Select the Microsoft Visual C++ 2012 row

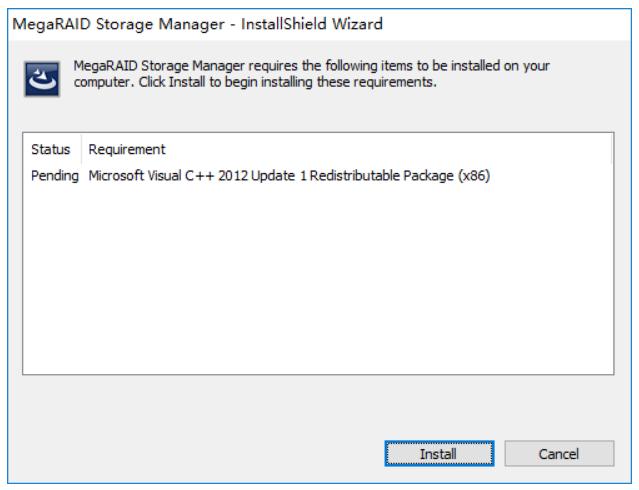(x=318, y=176)
